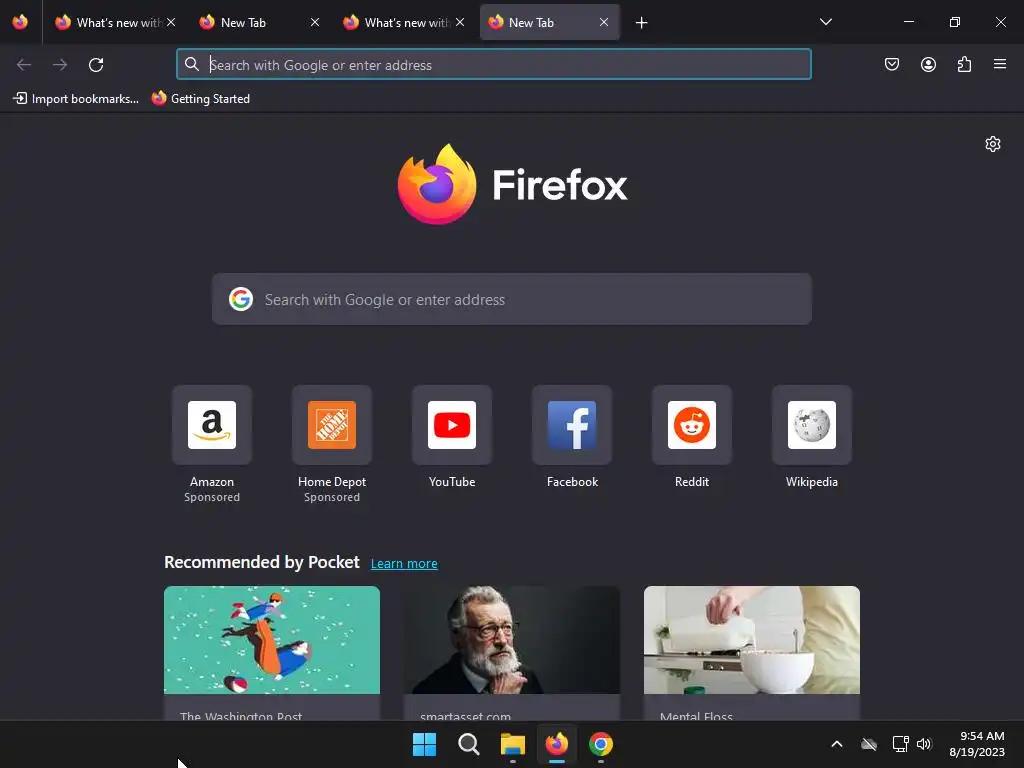Open the Getting Started bookmark
This screenshot has width=1024, height=768.
[x=201, y=99]
